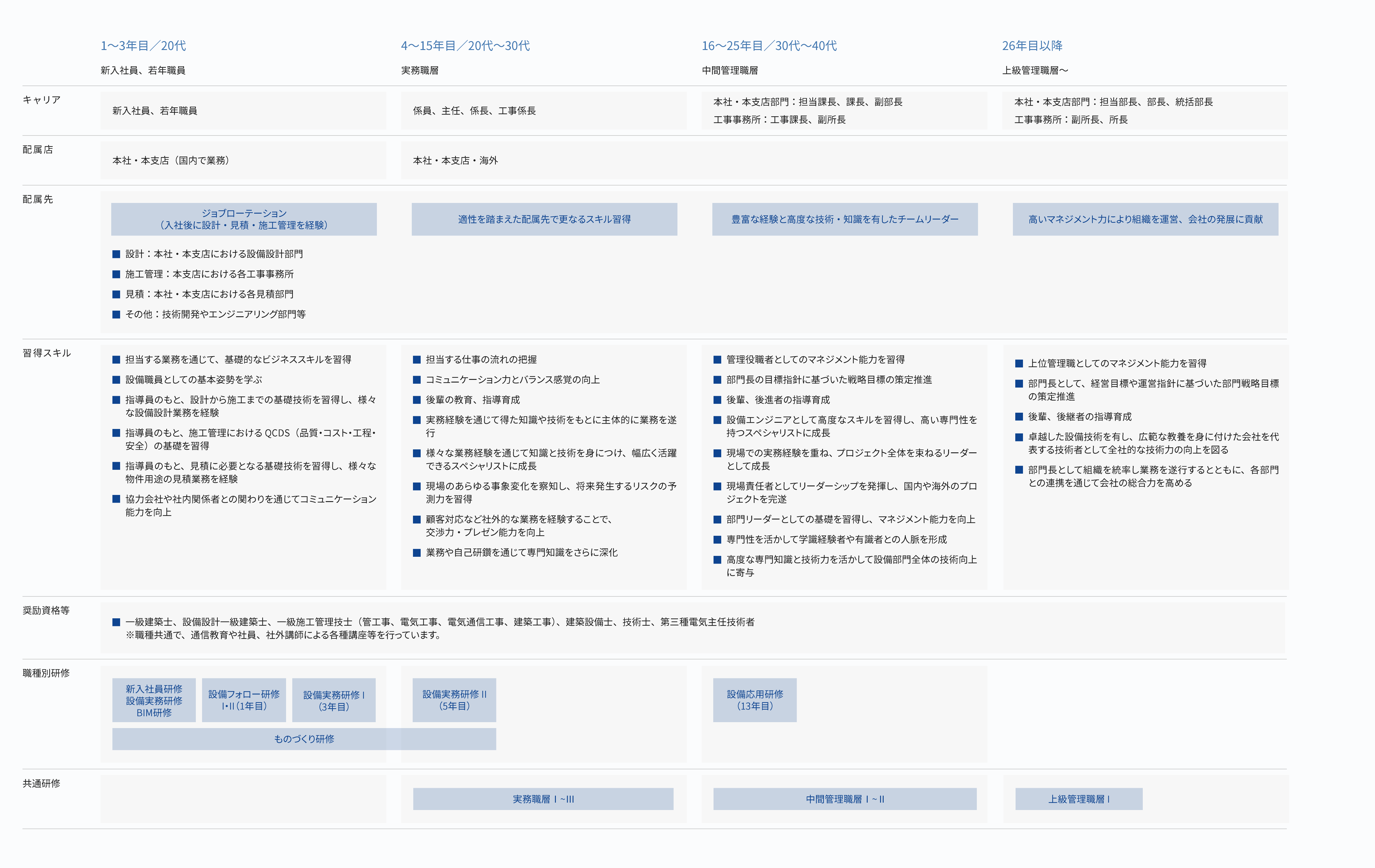Click the 高いマネジメント力 banner box

click(x=1145, y=219)
